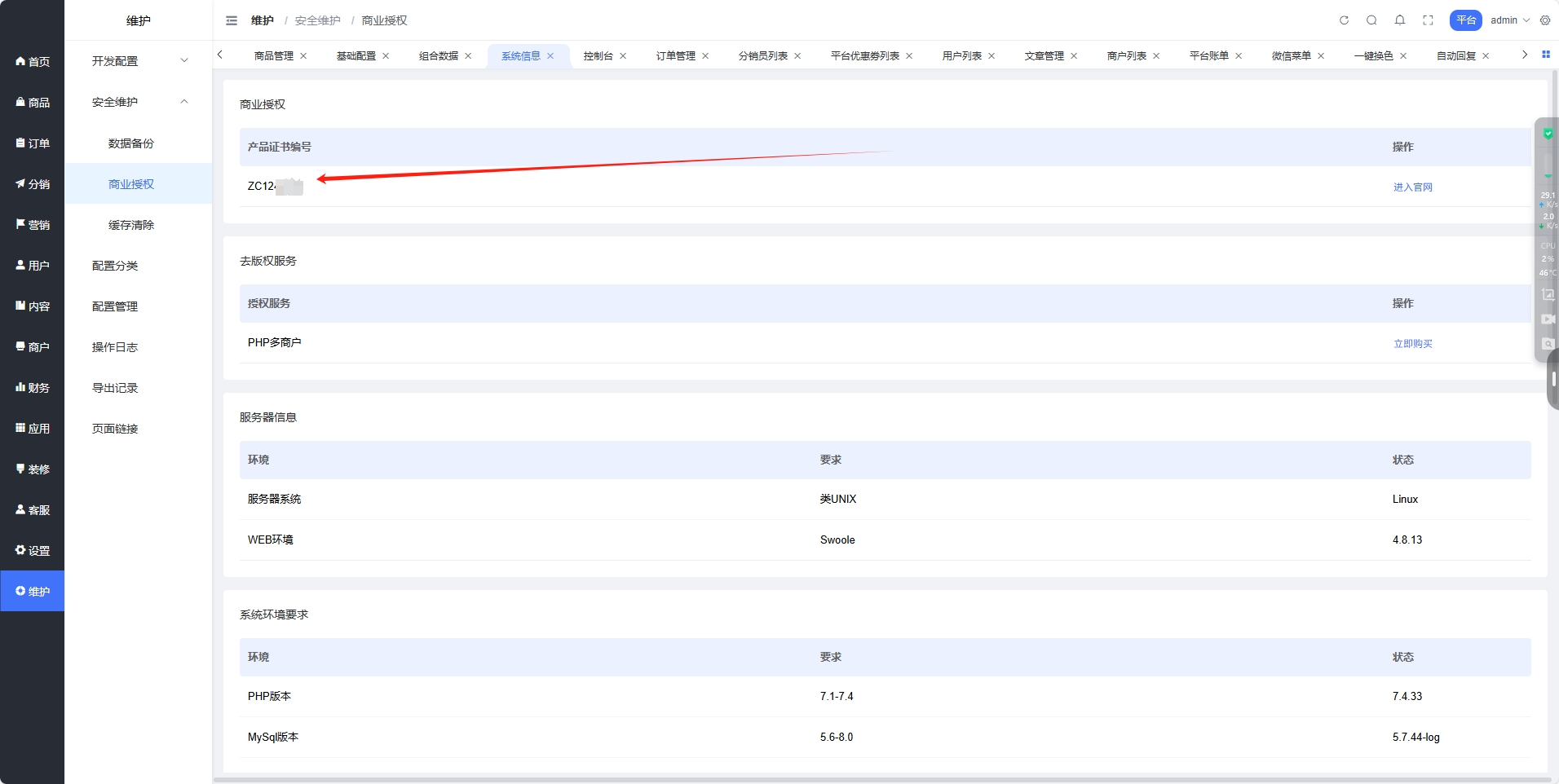Go to 首页 in the left navigation
This screenshot has width=1559, height=784.
33,62
